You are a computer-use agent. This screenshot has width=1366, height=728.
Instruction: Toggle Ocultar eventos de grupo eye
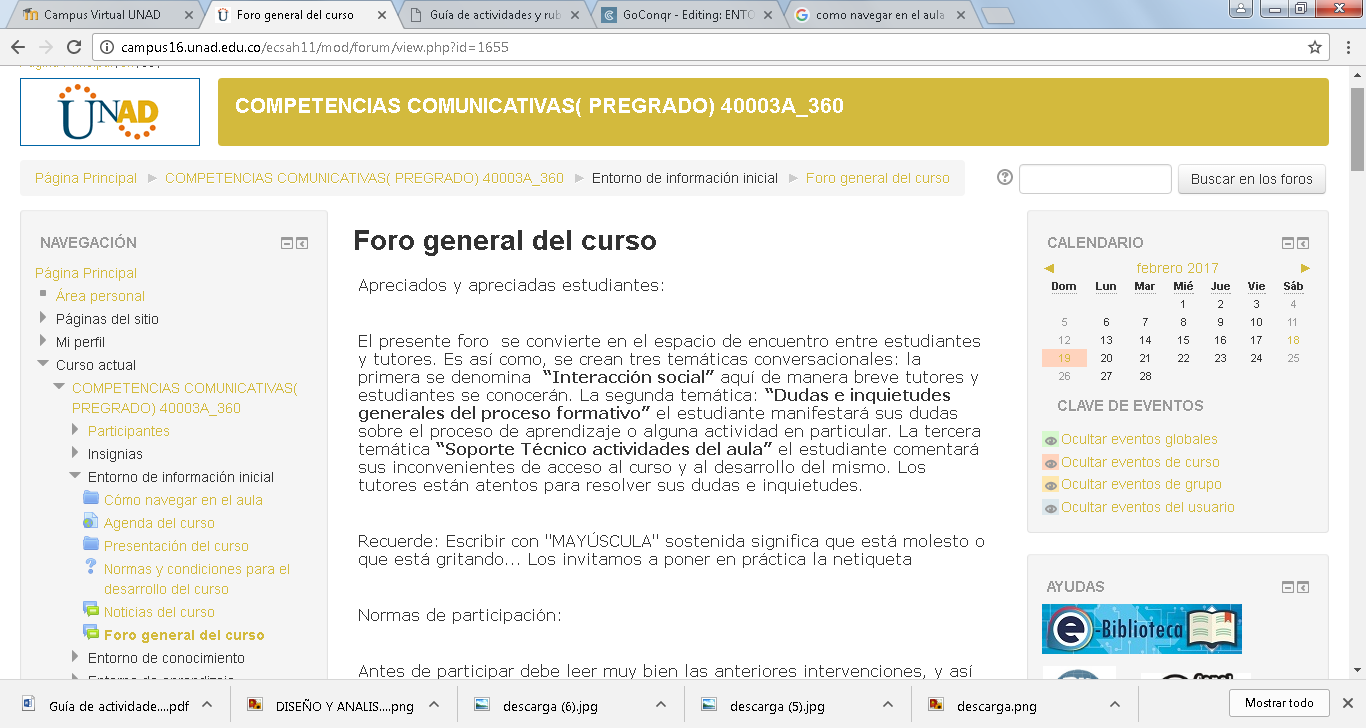[1050, 485]
